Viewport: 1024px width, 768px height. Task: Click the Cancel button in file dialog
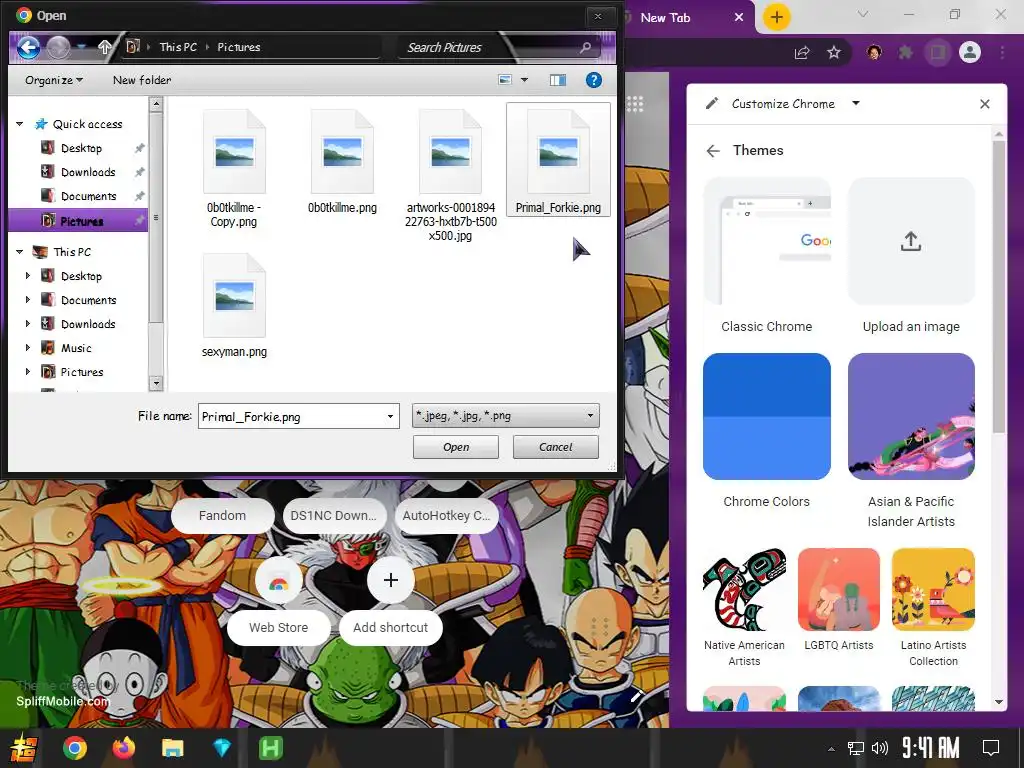(556, 447)
